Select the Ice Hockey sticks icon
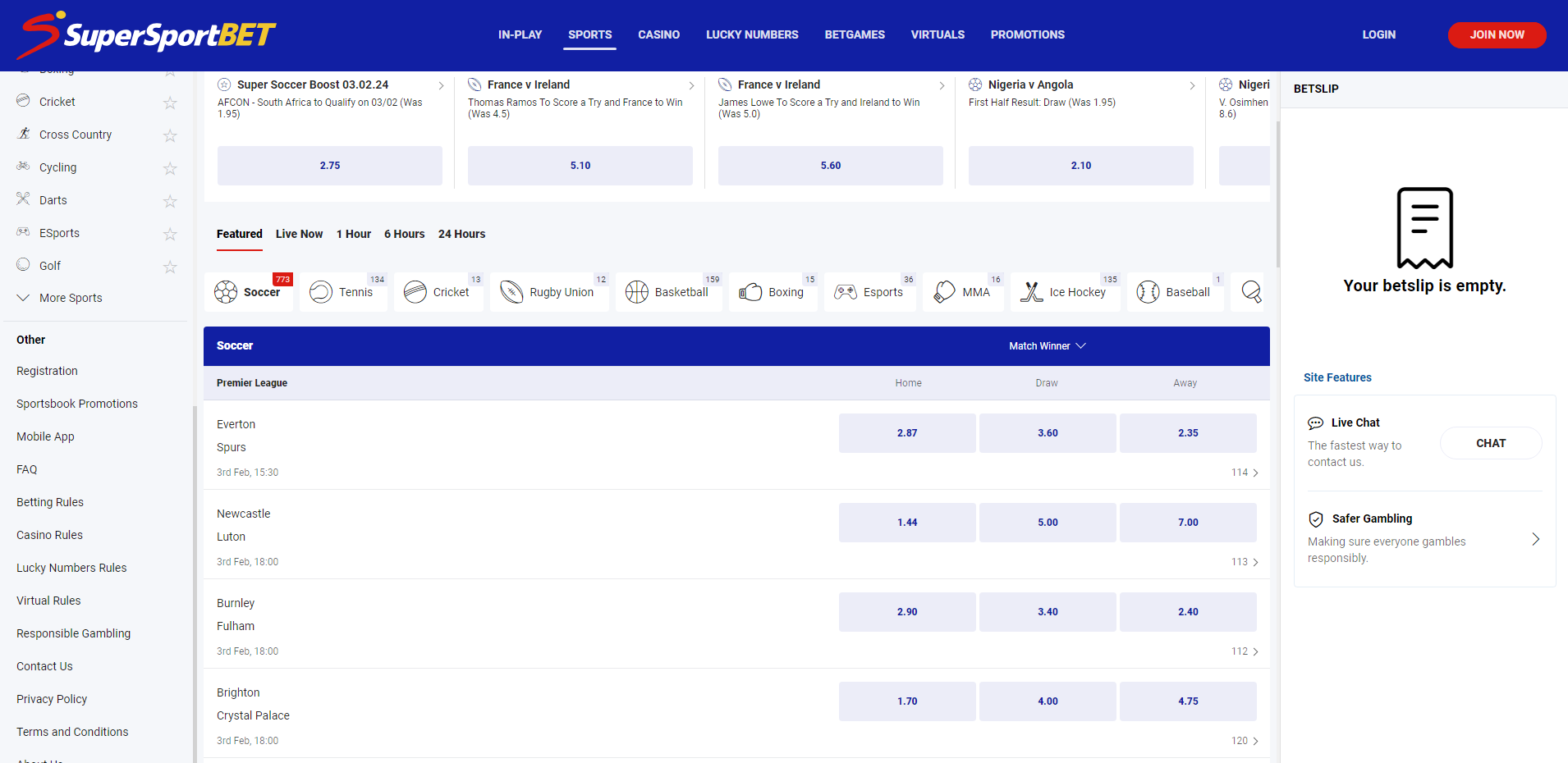 coord(1031,292)
